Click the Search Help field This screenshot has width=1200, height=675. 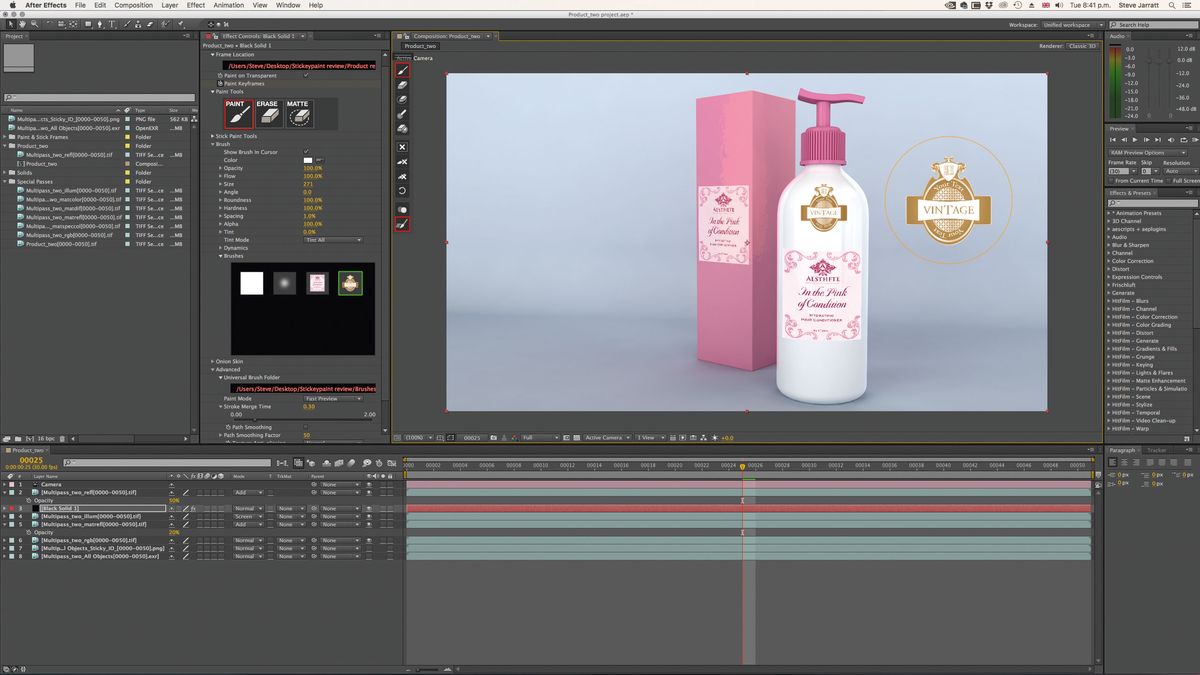(x=1153, y=24)
